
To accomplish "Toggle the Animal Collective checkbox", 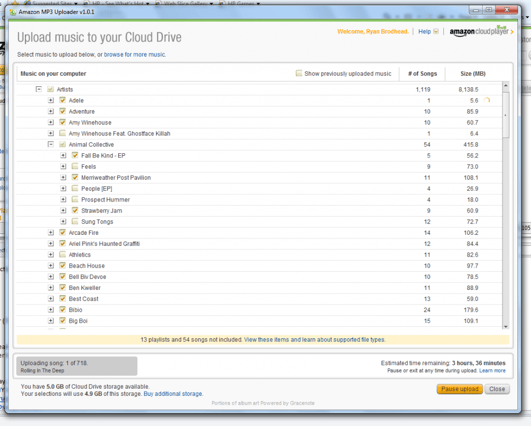I will tap(62, 144).
